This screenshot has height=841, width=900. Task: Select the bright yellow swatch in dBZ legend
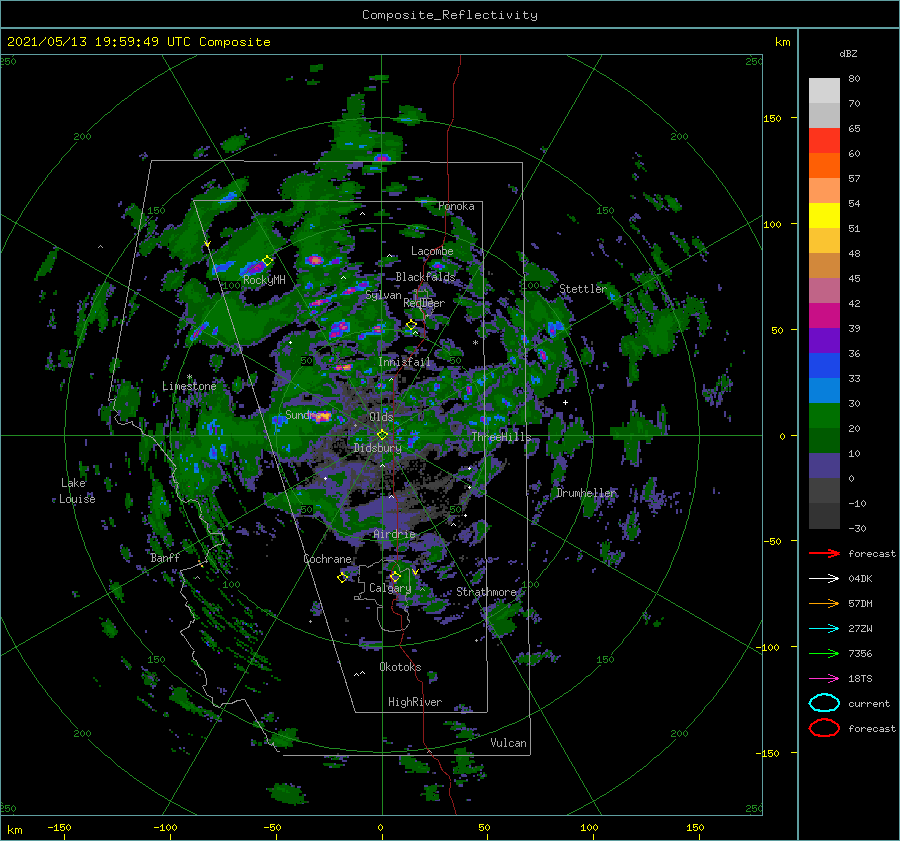pos(824,215)
